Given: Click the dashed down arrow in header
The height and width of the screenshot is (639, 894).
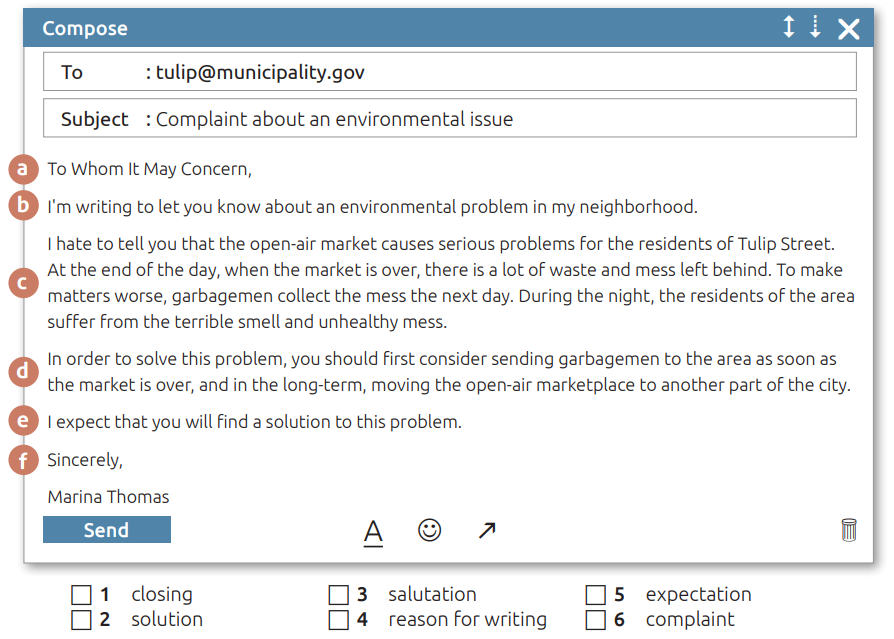Looking at the screenshot, I should coord(815,28).
